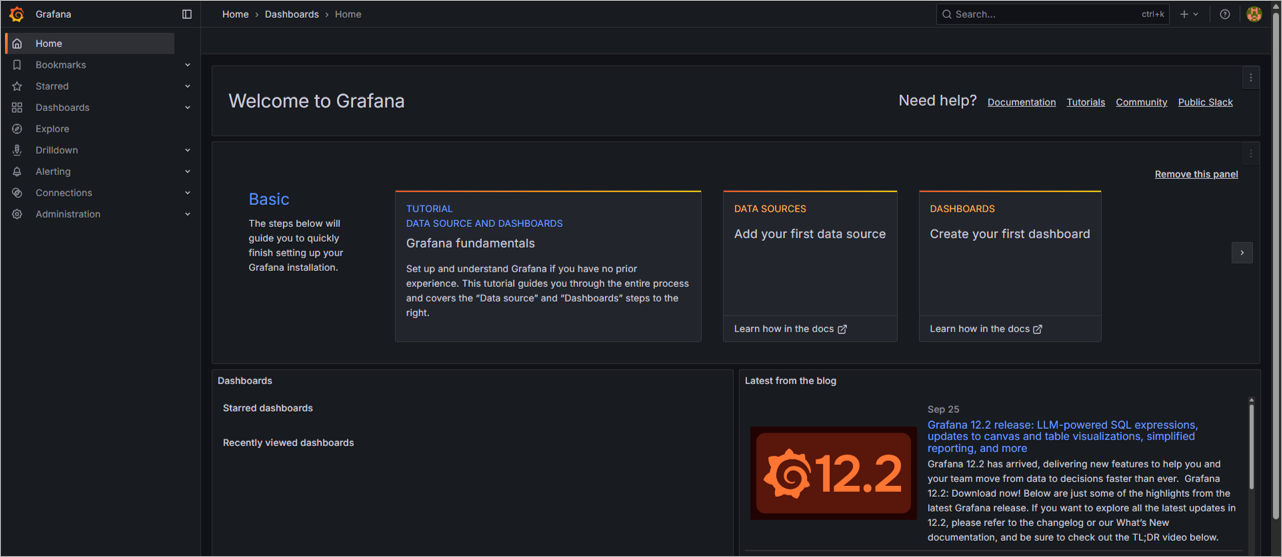Open the user profile avatar
This screenshot has height=557, width=1282.
point(1254,14)
